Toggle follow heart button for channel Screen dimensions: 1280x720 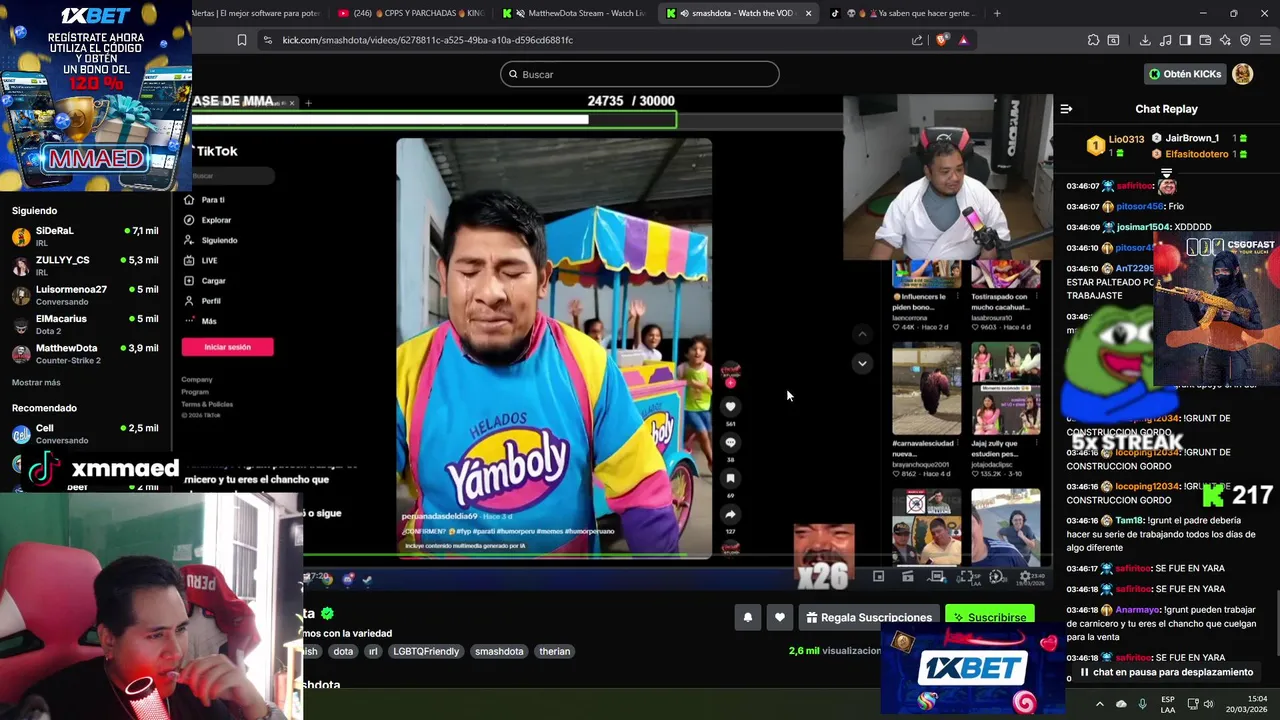pos(780,618)
